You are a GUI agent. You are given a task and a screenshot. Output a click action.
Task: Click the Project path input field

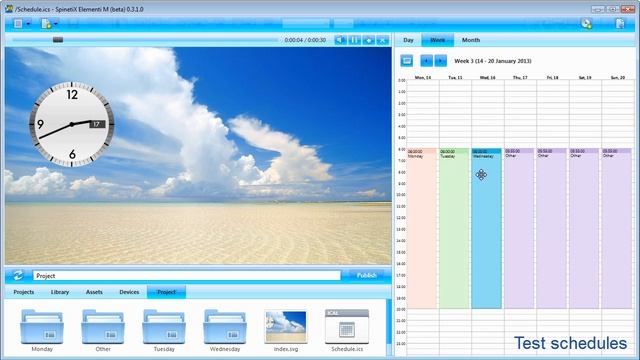point(187,276)
